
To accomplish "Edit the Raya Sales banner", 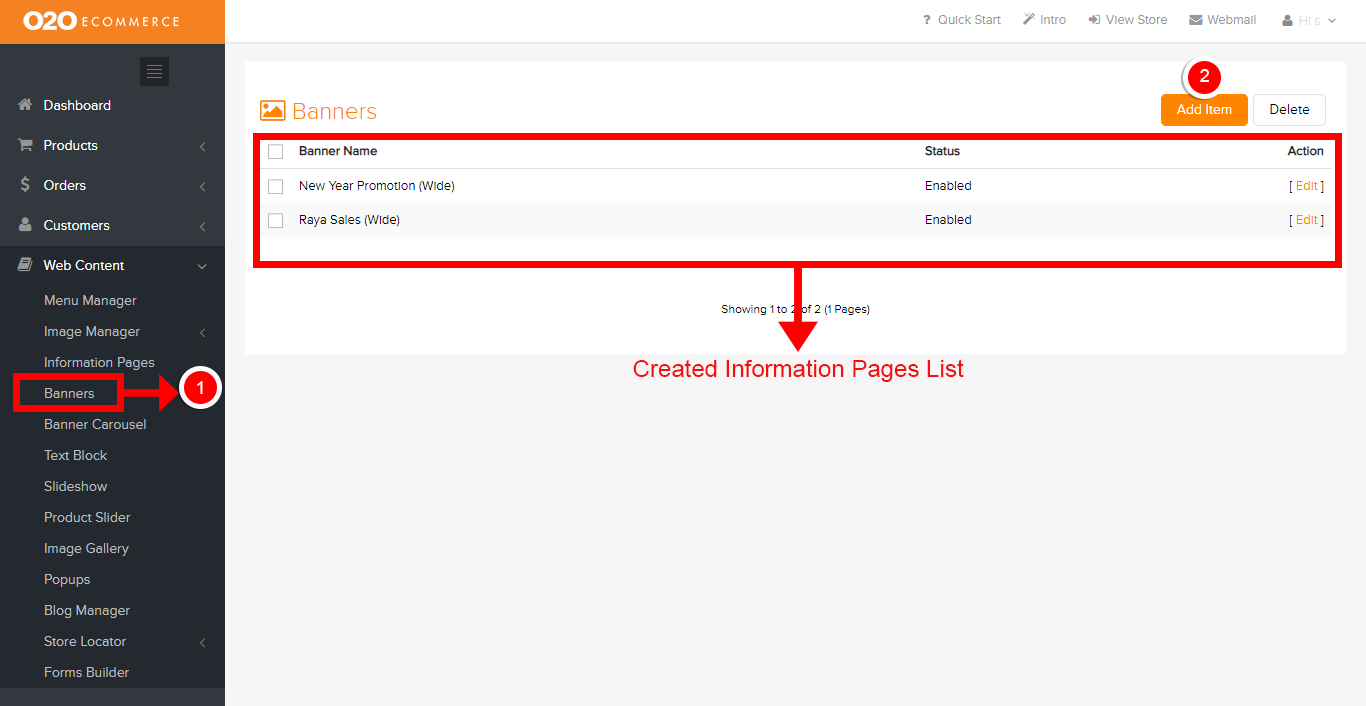I will [1306, 220].
